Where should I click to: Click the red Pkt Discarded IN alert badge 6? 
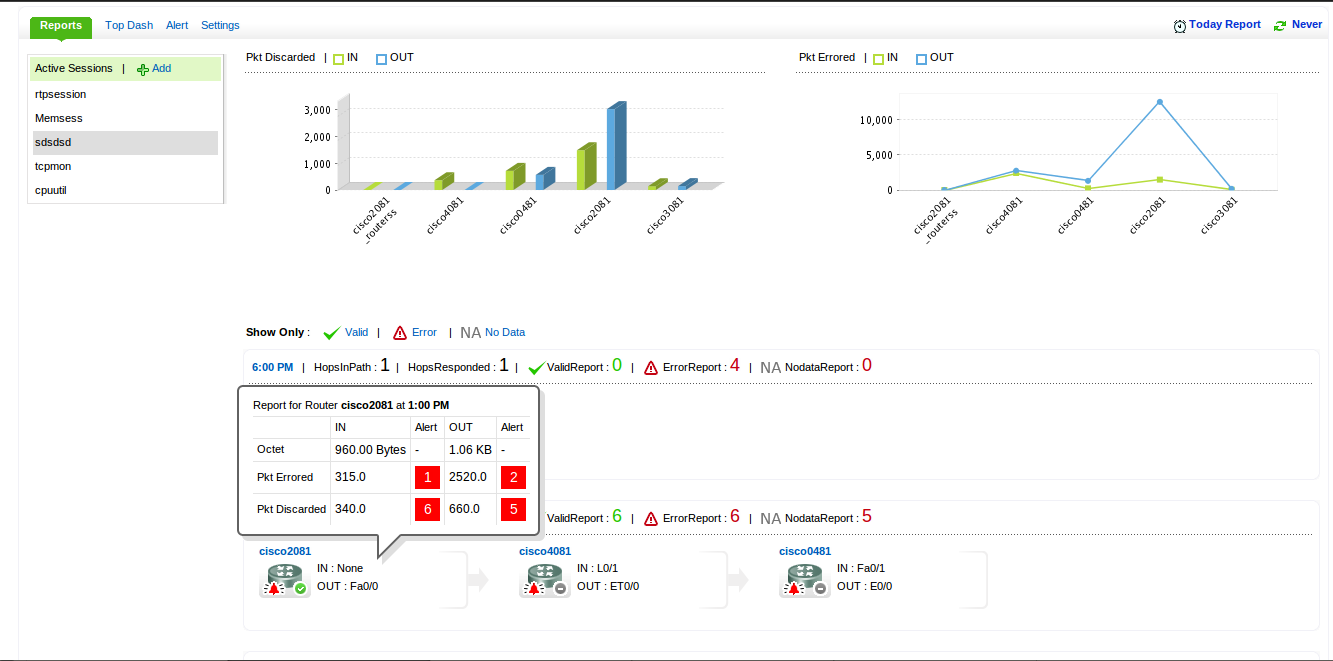(x=427, y=509)
